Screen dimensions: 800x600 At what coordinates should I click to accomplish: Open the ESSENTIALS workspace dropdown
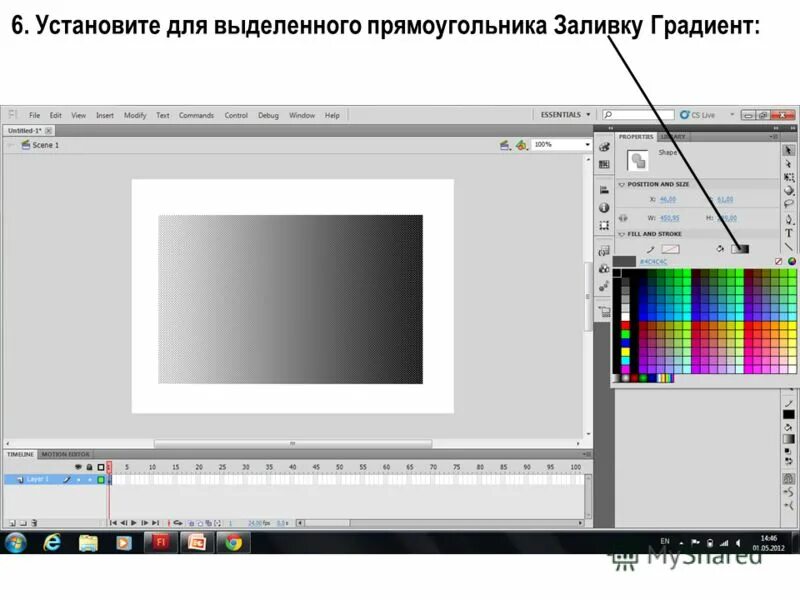point(565,115)
